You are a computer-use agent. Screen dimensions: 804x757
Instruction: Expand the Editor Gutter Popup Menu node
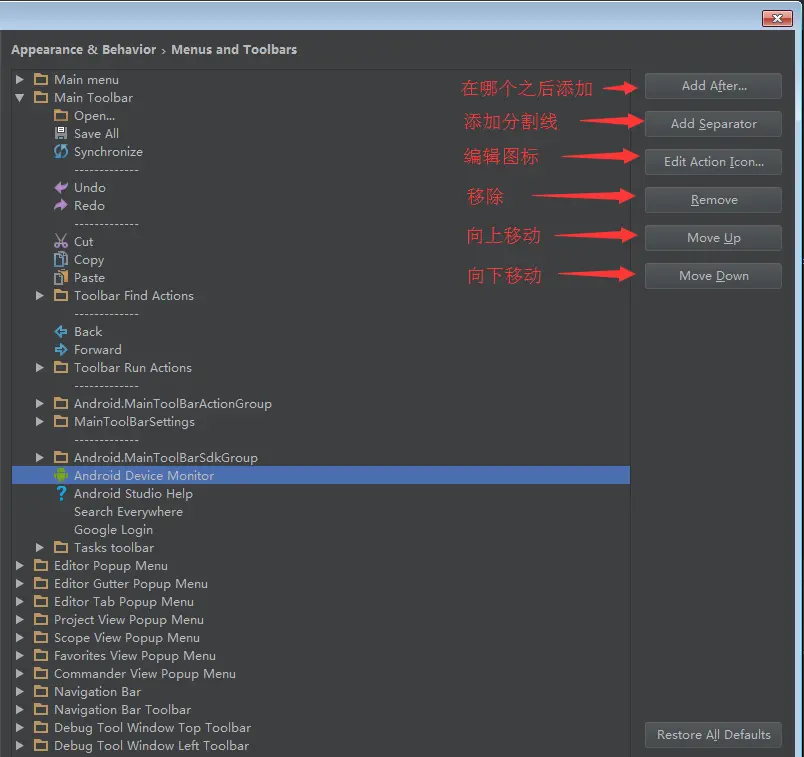click(19, 583)
